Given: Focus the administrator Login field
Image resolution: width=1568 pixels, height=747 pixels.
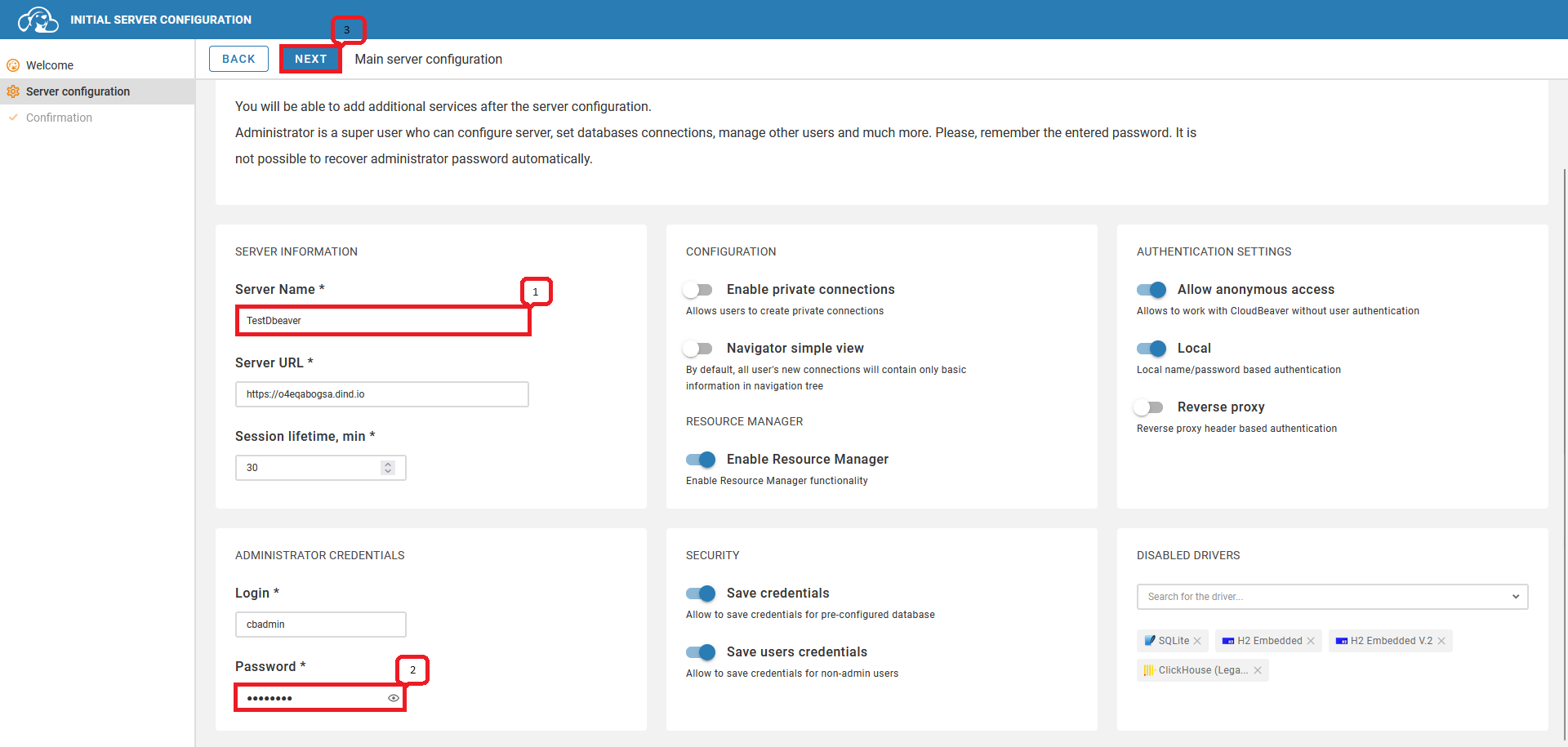Looking at the screenshot, I should pyautogui.click(x=321, y=625).
